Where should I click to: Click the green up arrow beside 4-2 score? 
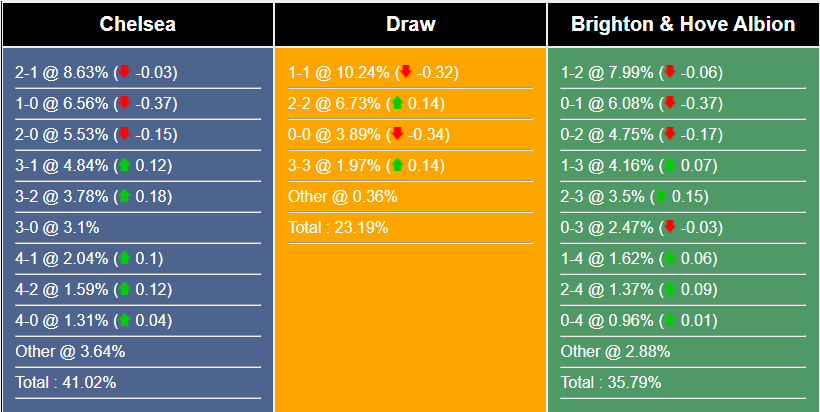124,289
